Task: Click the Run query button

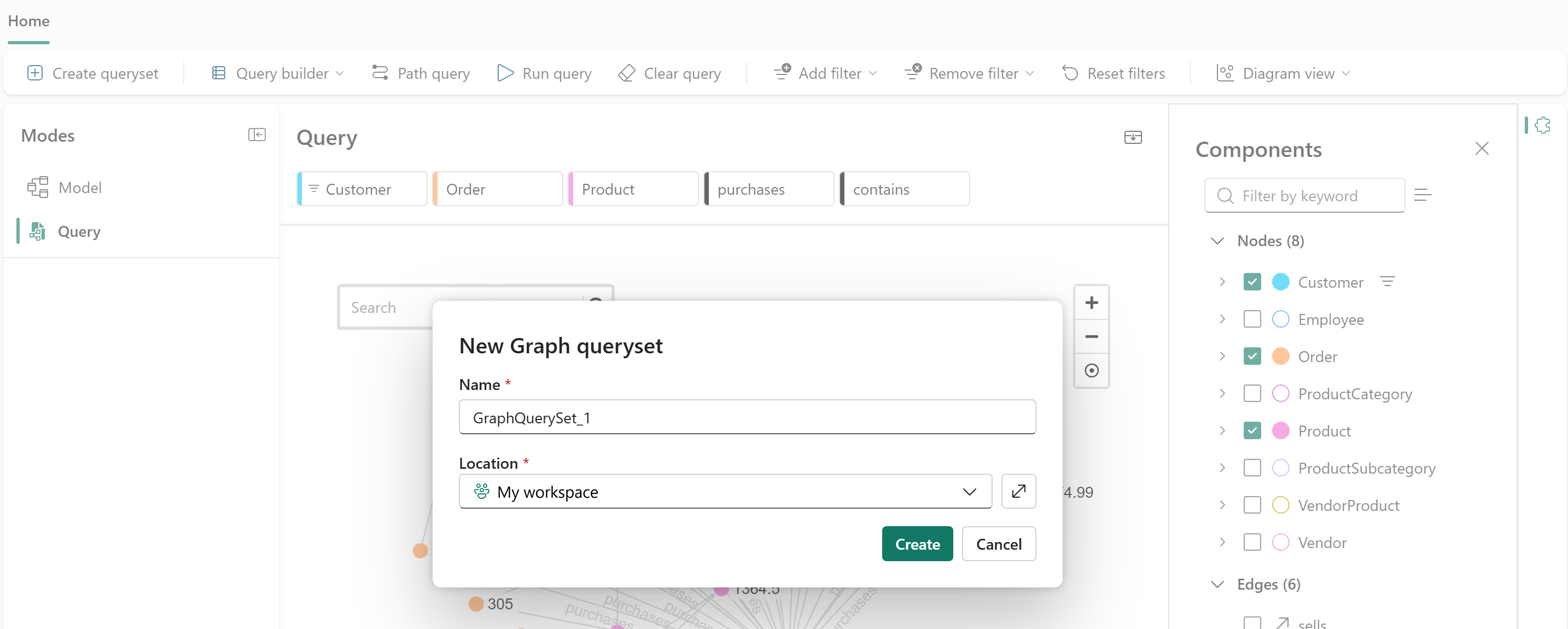Action: [x=544, y=73]
